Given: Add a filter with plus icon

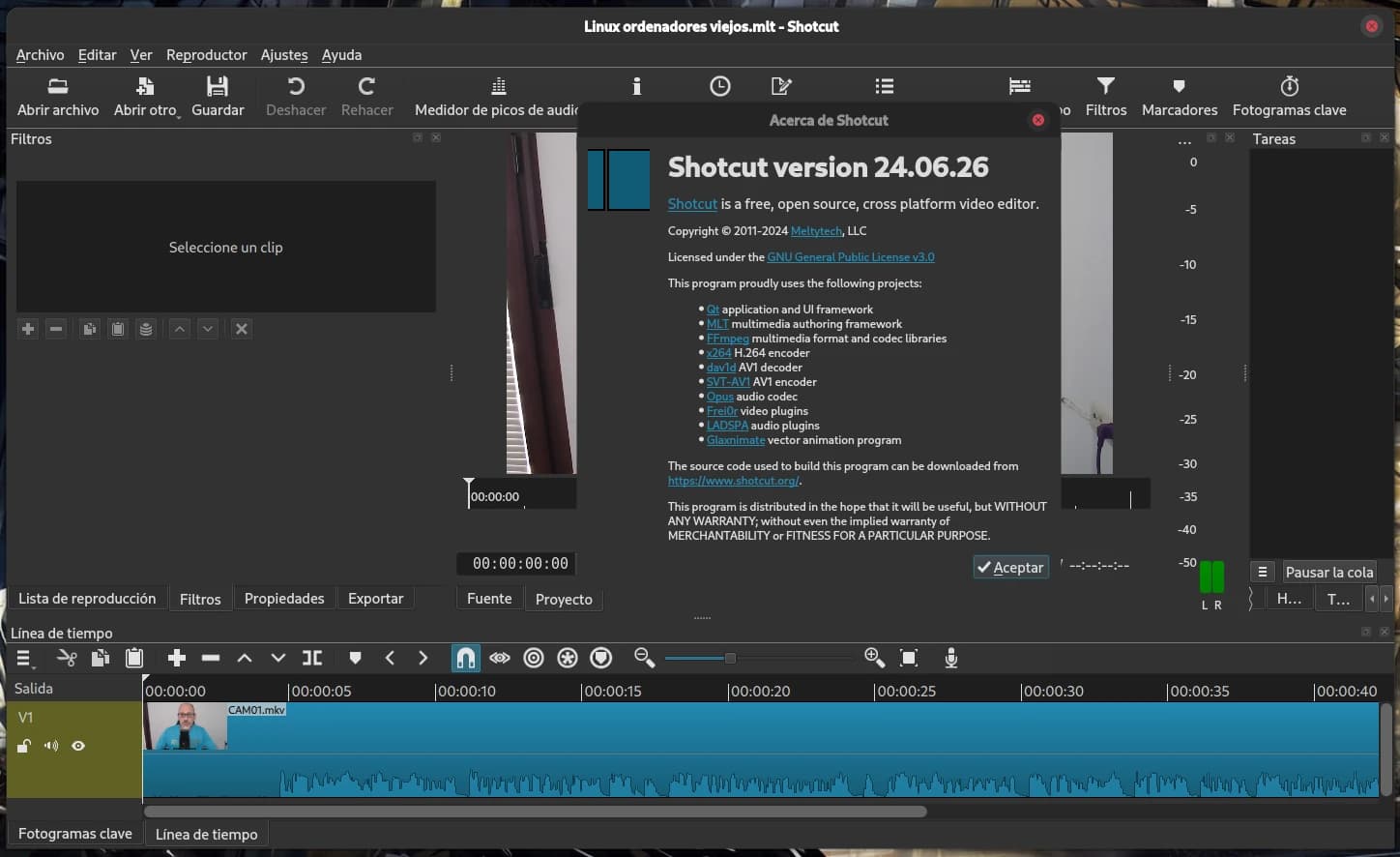Looking at the screenshot, I should pyautogui.click(x=28, y=329).
